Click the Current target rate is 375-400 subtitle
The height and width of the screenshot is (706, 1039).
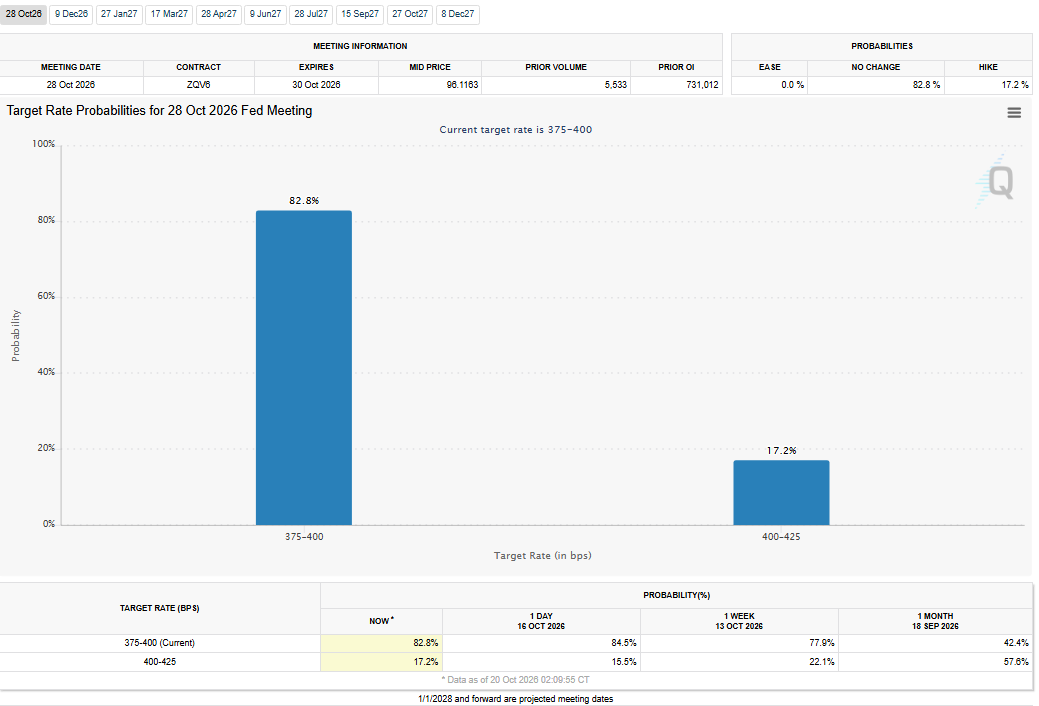(x=516, y=130)
